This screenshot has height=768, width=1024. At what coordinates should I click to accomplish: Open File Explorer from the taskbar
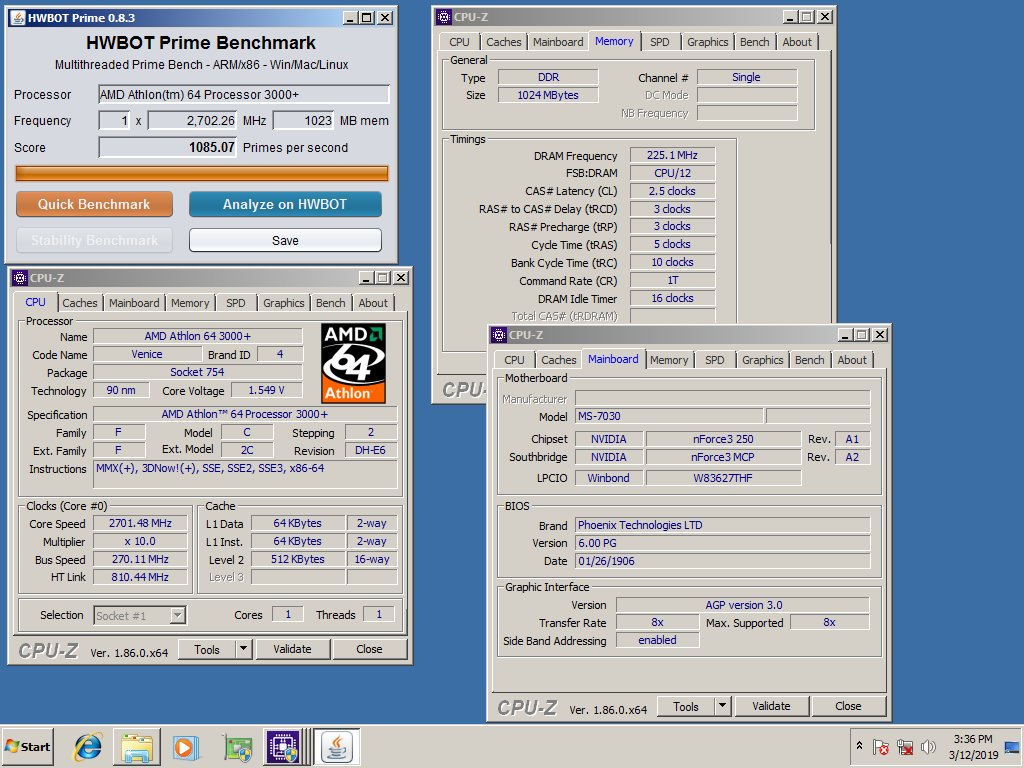coord(137,746)
